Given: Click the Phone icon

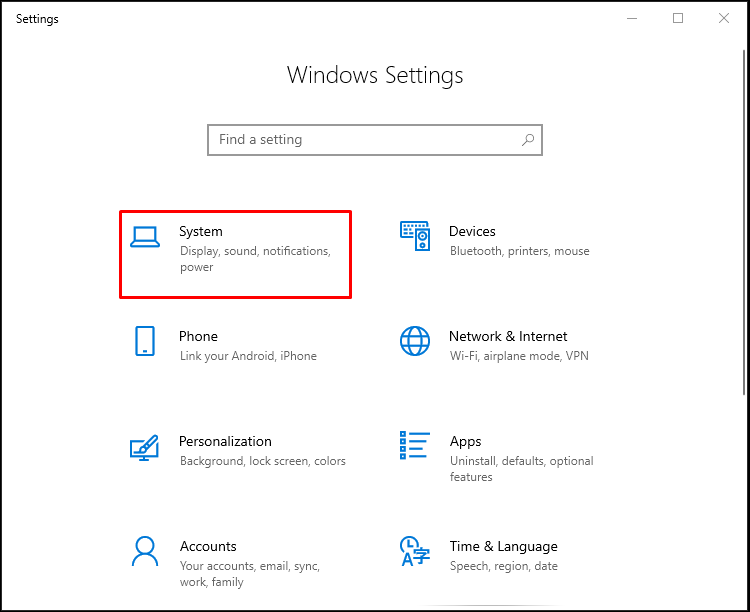Looking at the screenshot, I should coord(145,341).
